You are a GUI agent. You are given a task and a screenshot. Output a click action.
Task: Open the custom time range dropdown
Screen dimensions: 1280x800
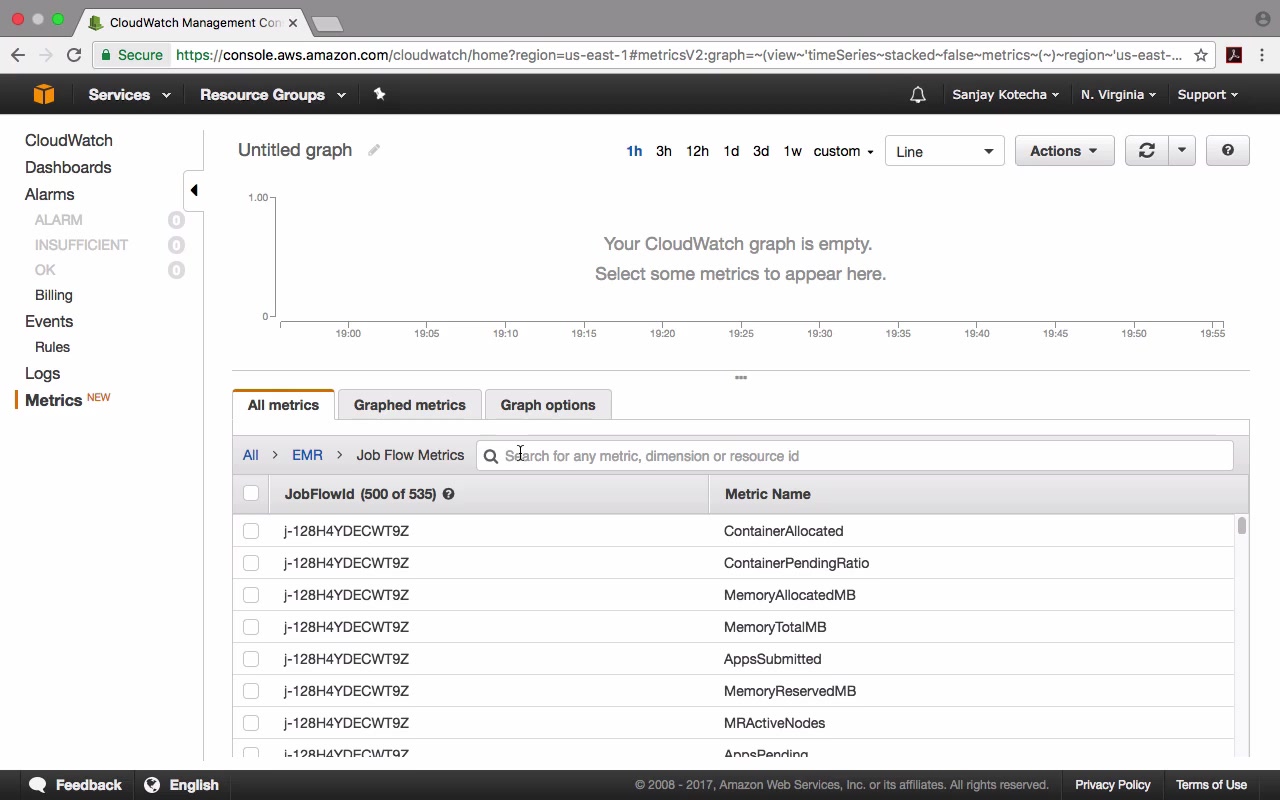tap(843, 151)
